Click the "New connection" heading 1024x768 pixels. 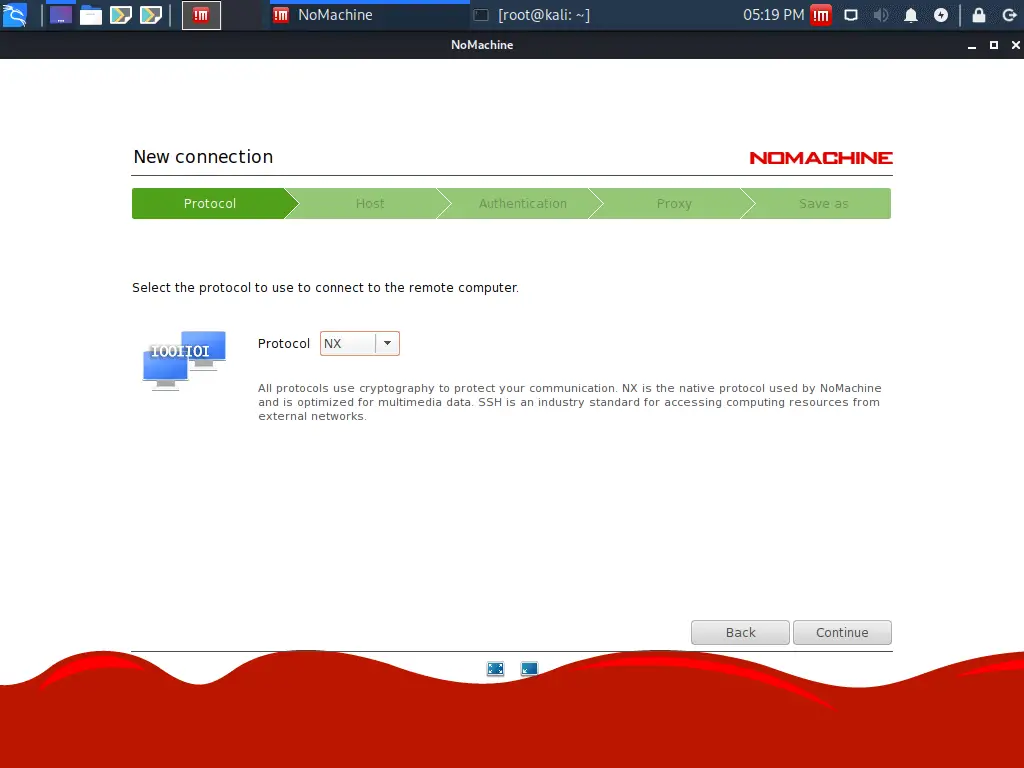click(x=203, y=157)
